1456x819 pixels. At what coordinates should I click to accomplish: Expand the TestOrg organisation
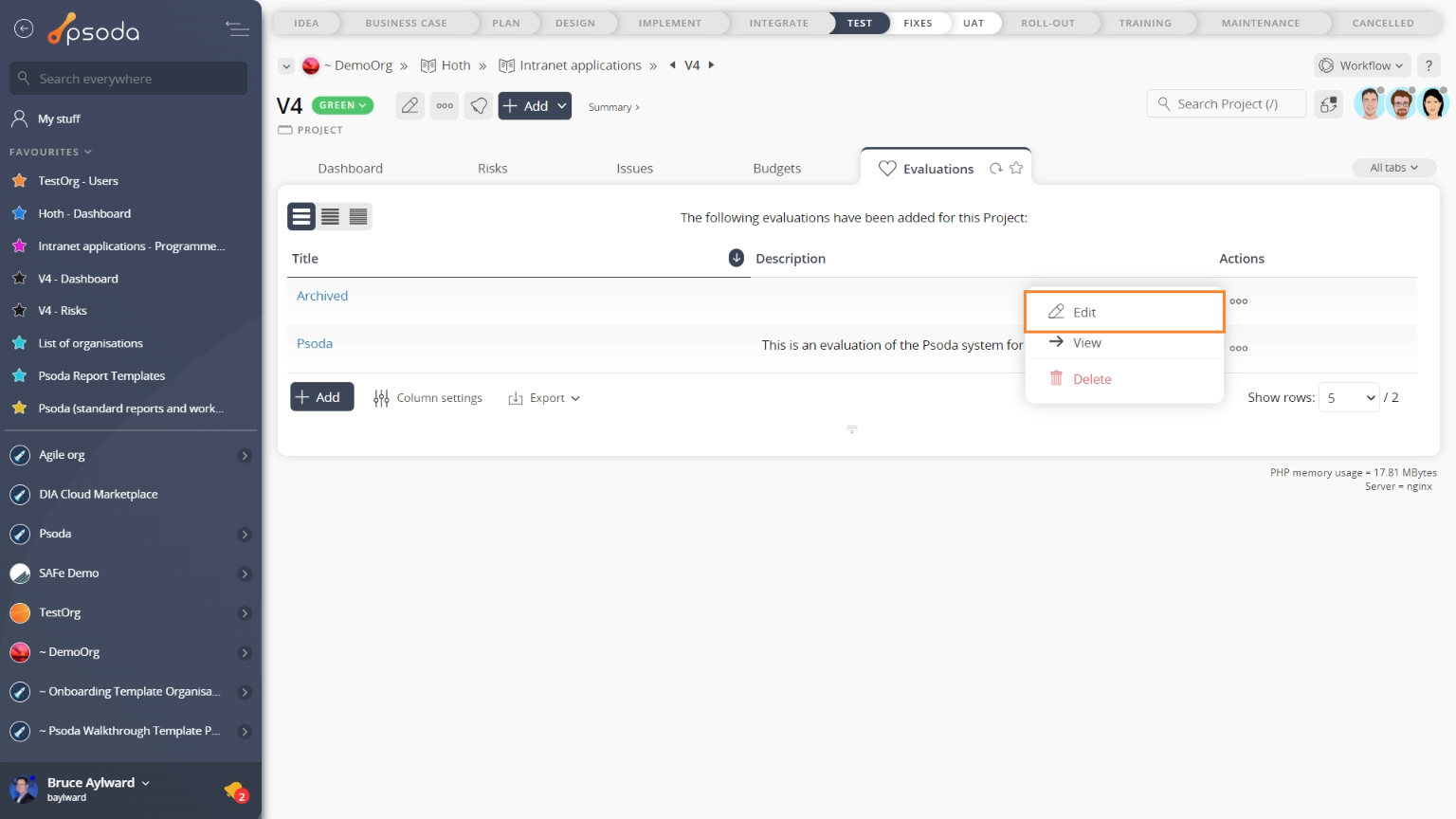pos(245,613)
